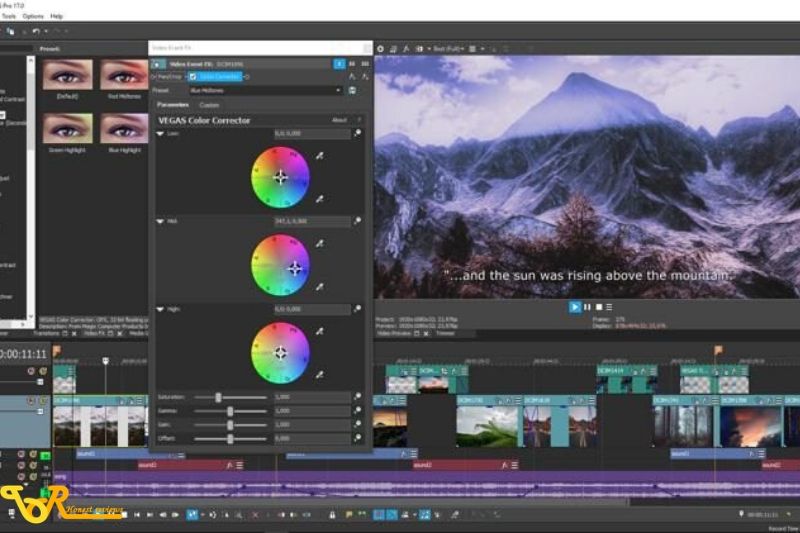Animate the High color wheel parameter

358,309
